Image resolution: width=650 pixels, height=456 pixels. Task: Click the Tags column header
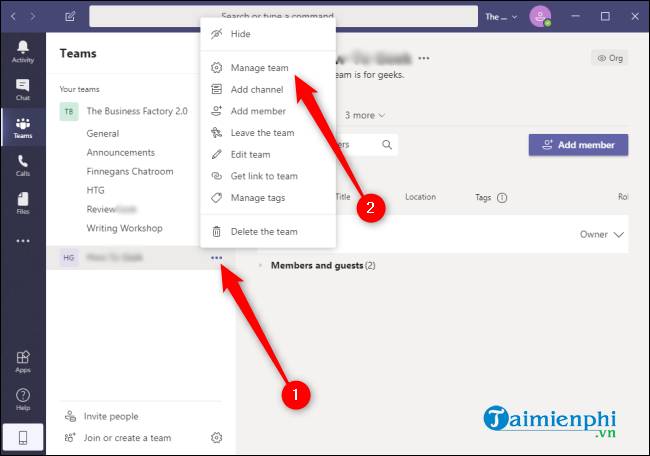click(x=483, y=198)
